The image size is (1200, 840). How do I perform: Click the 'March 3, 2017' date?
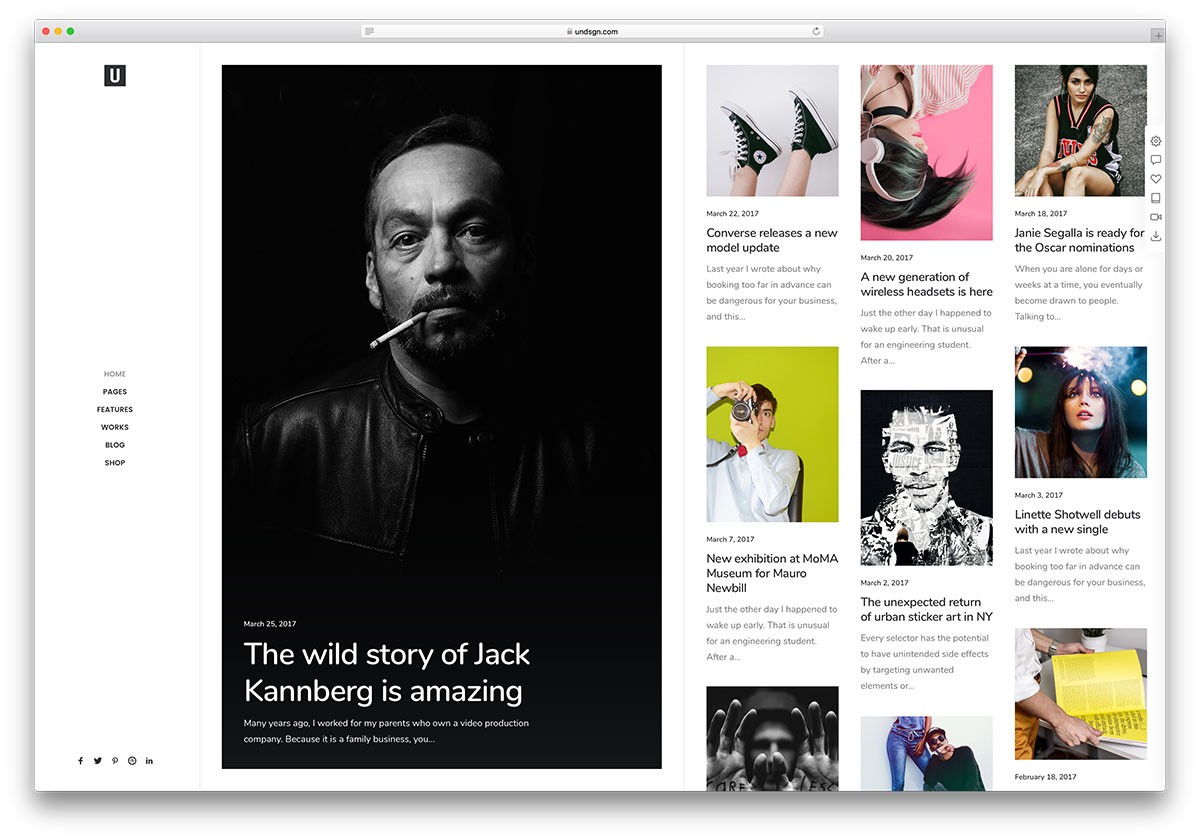(x=1039, y=496)
